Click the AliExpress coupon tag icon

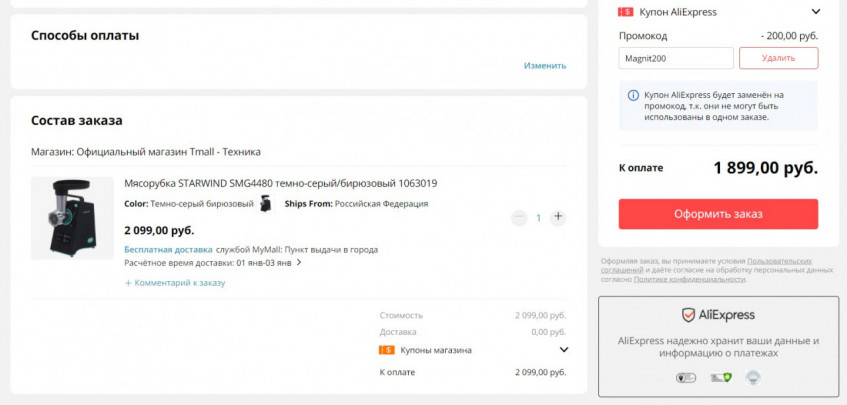point(625,12)
